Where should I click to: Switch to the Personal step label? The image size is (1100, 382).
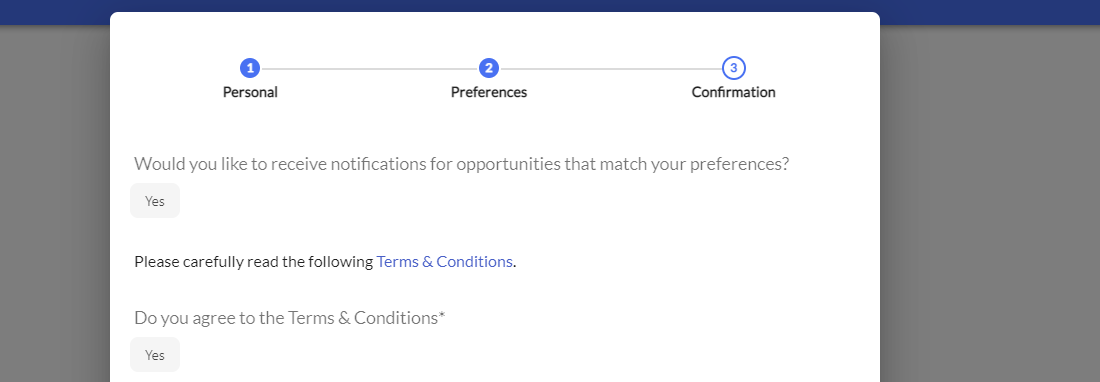[x=250, y=92]
